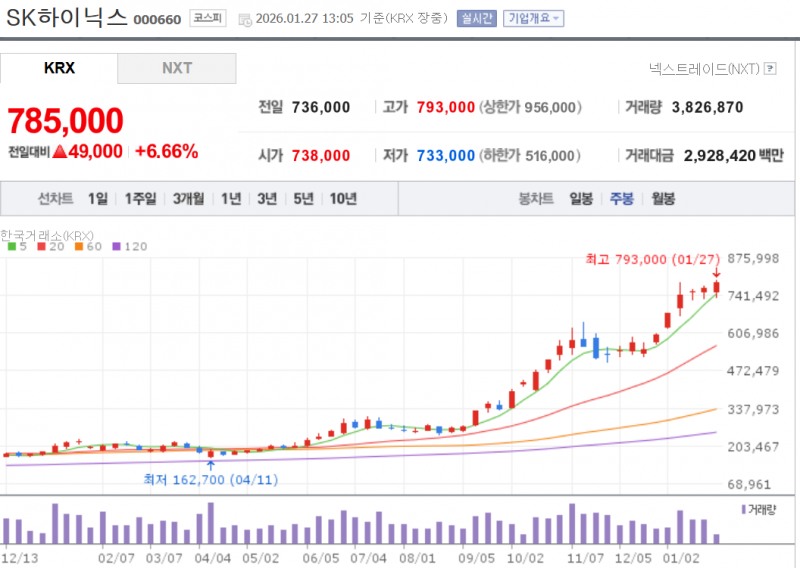The width and height of the screenshot is (800, 568).
Task: Click the clock icon beside the timestamp
Action: (245, 19)
